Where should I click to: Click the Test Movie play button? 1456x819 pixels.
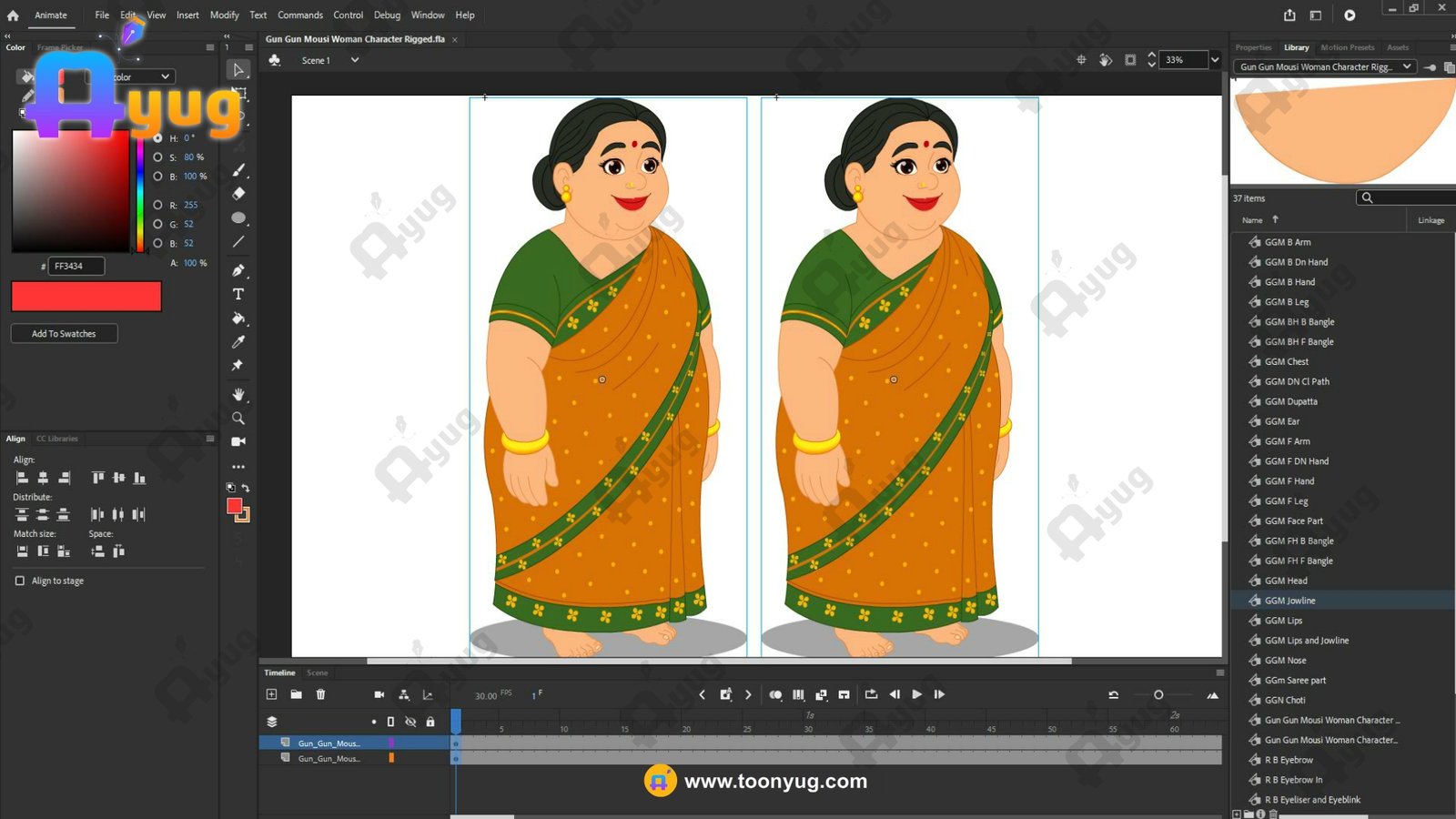1350,15
